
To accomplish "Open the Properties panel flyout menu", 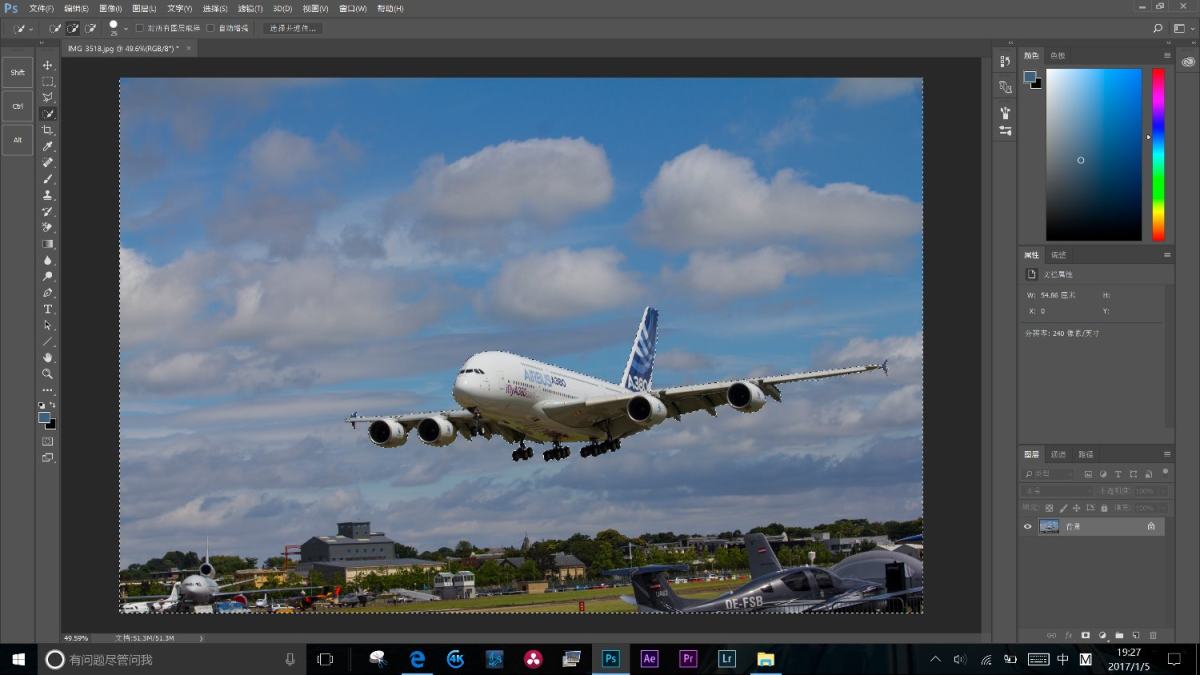I will tap(1167, 255).
